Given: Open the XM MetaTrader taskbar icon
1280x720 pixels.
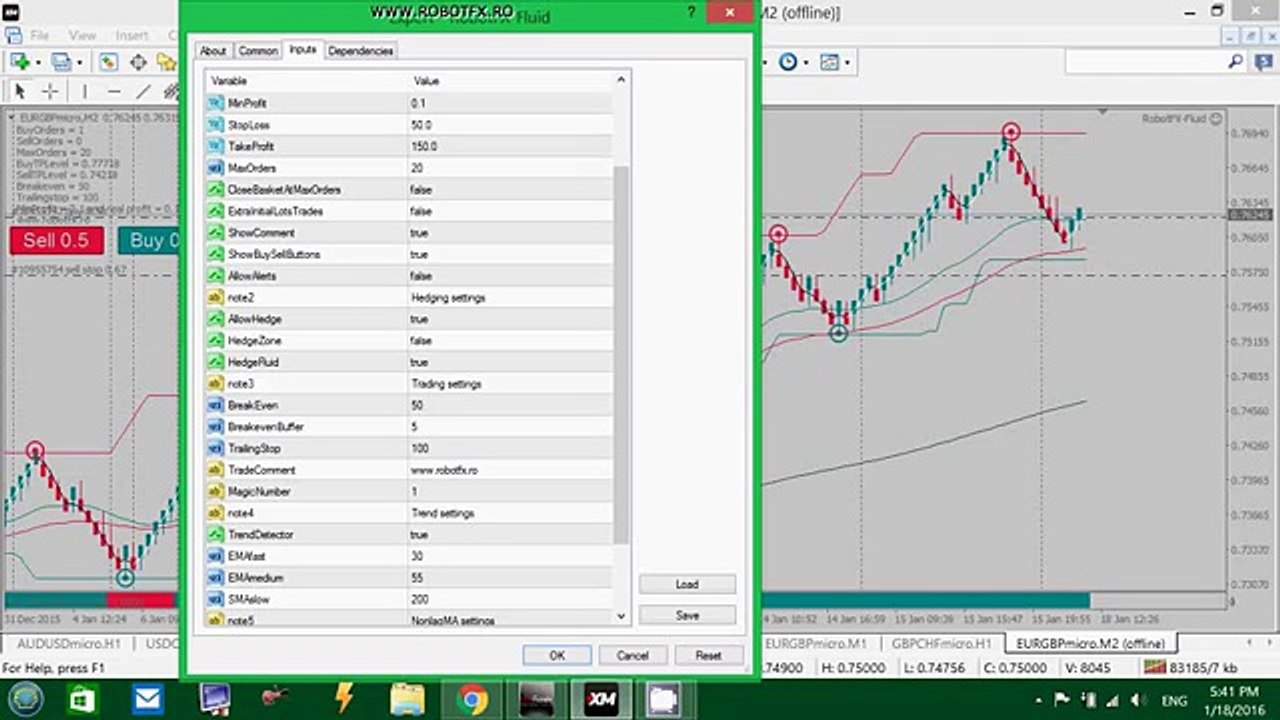Looking at the screenshot, I should click(x=601, y=699).
